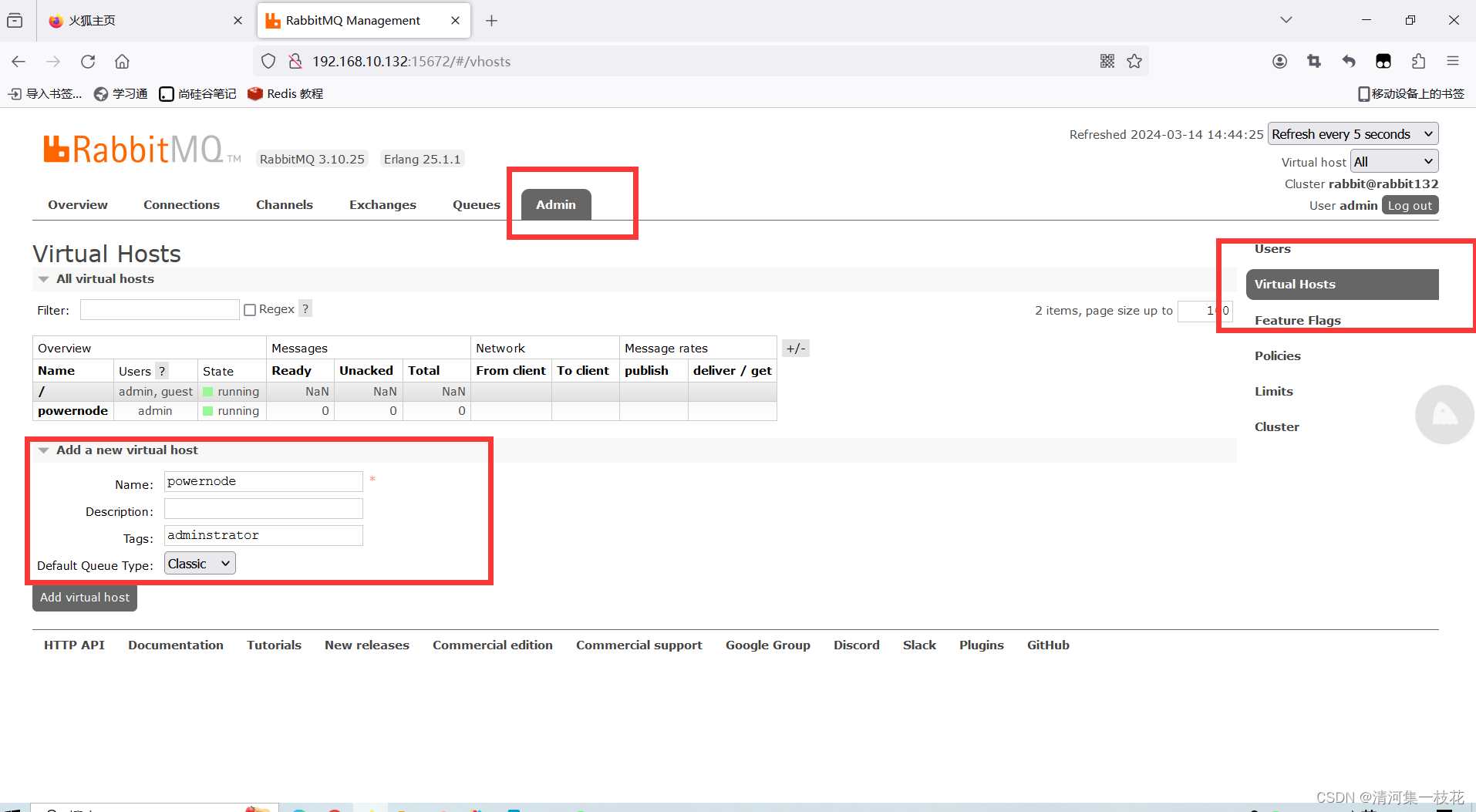Open Feature Flags in the sidebar
The width and height of the screenshot is (1476, 812).
tap(1298, 321)
